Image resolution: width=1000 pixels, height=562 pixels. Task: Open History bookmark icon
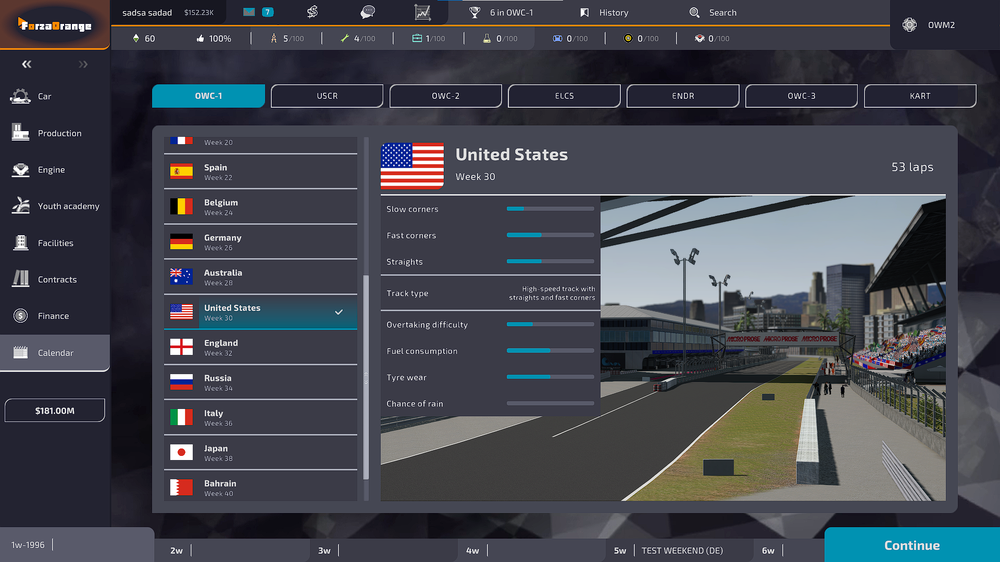coord(584,12)
